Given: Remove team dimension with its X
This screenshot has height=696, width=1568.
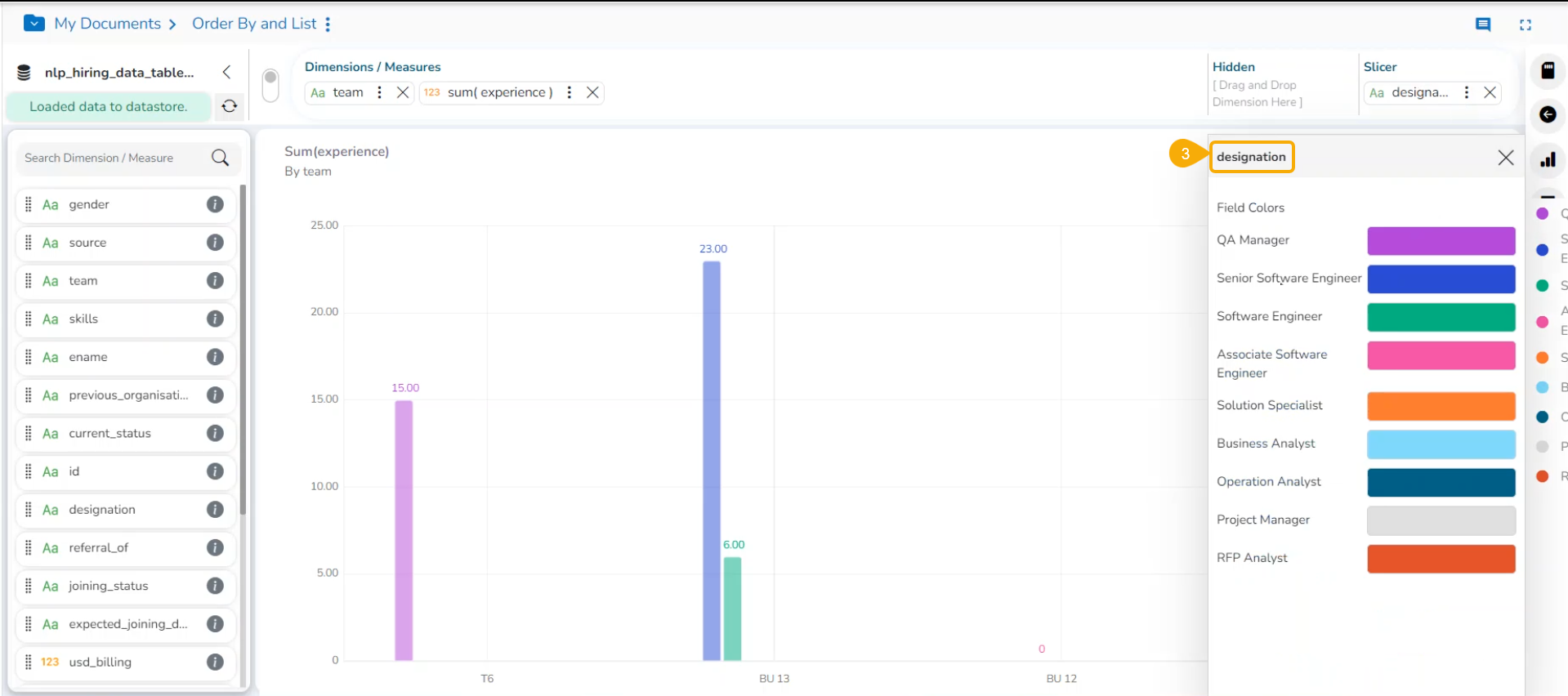Looking at the screenshot, I should (403, 92).
